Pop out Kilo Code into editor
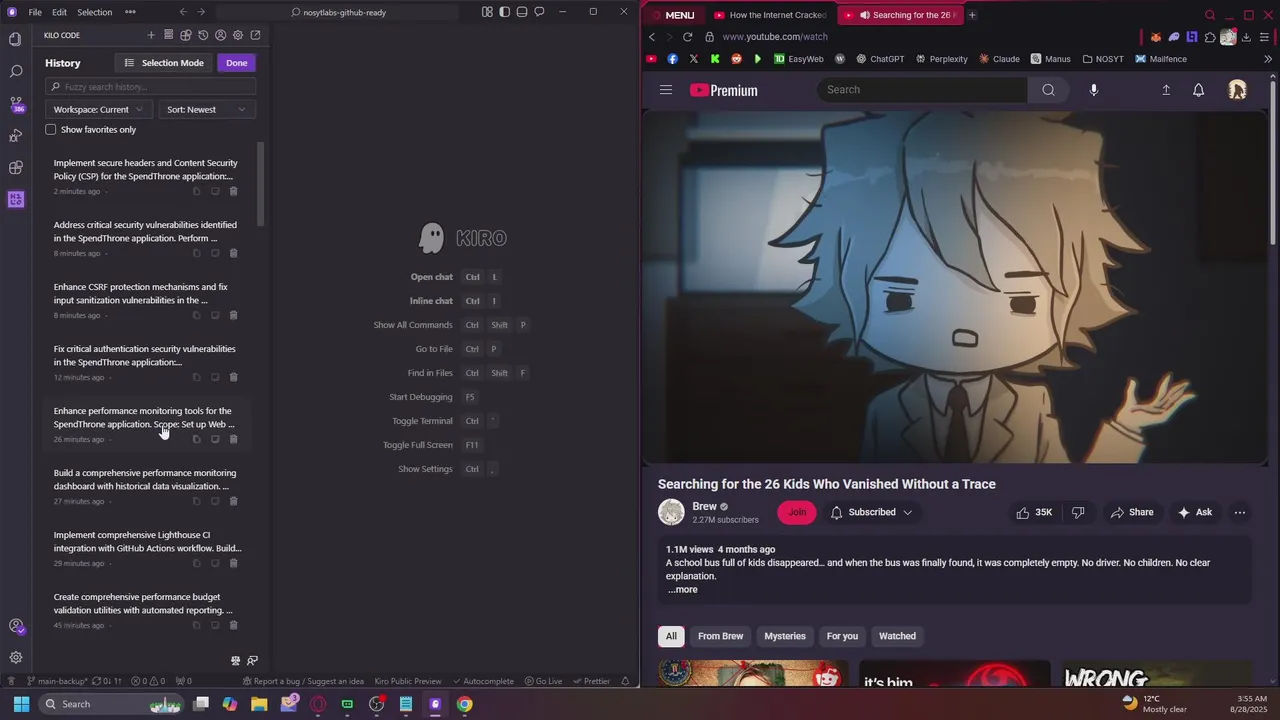The width and height of the screenshot is (1280, 720). pos(255,35)
